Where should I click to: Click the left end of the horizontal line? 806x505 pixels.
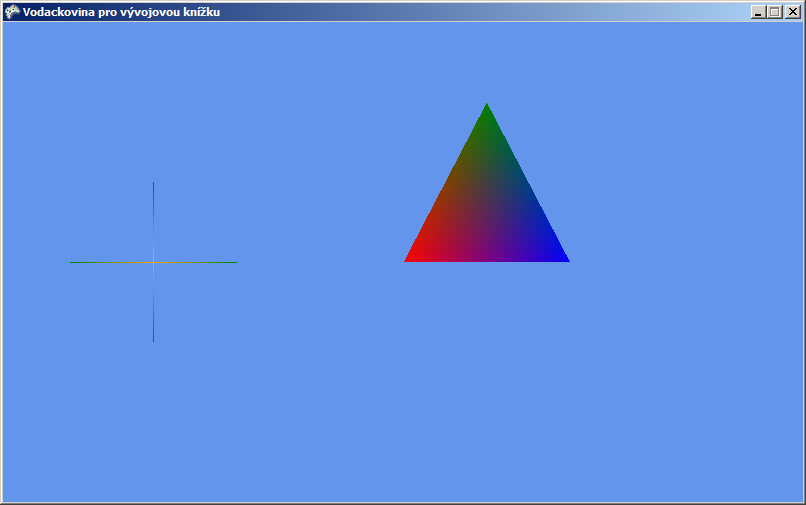[x=71, y=262]
